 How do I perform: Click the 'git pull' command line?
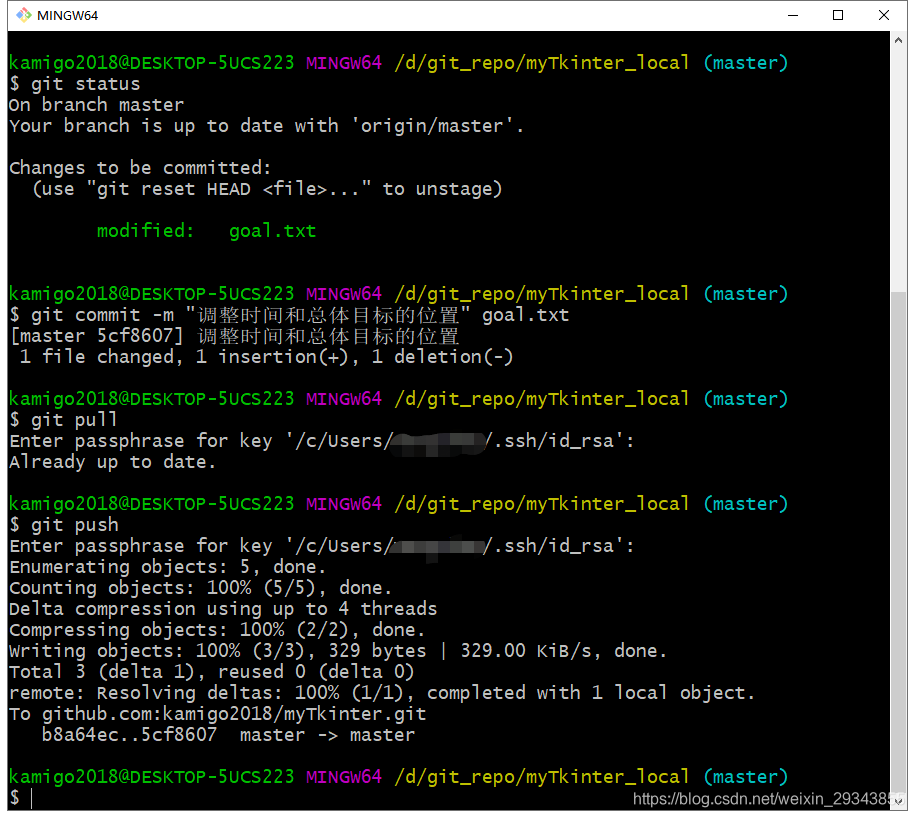pyautogui.click(x=64, y=420)
